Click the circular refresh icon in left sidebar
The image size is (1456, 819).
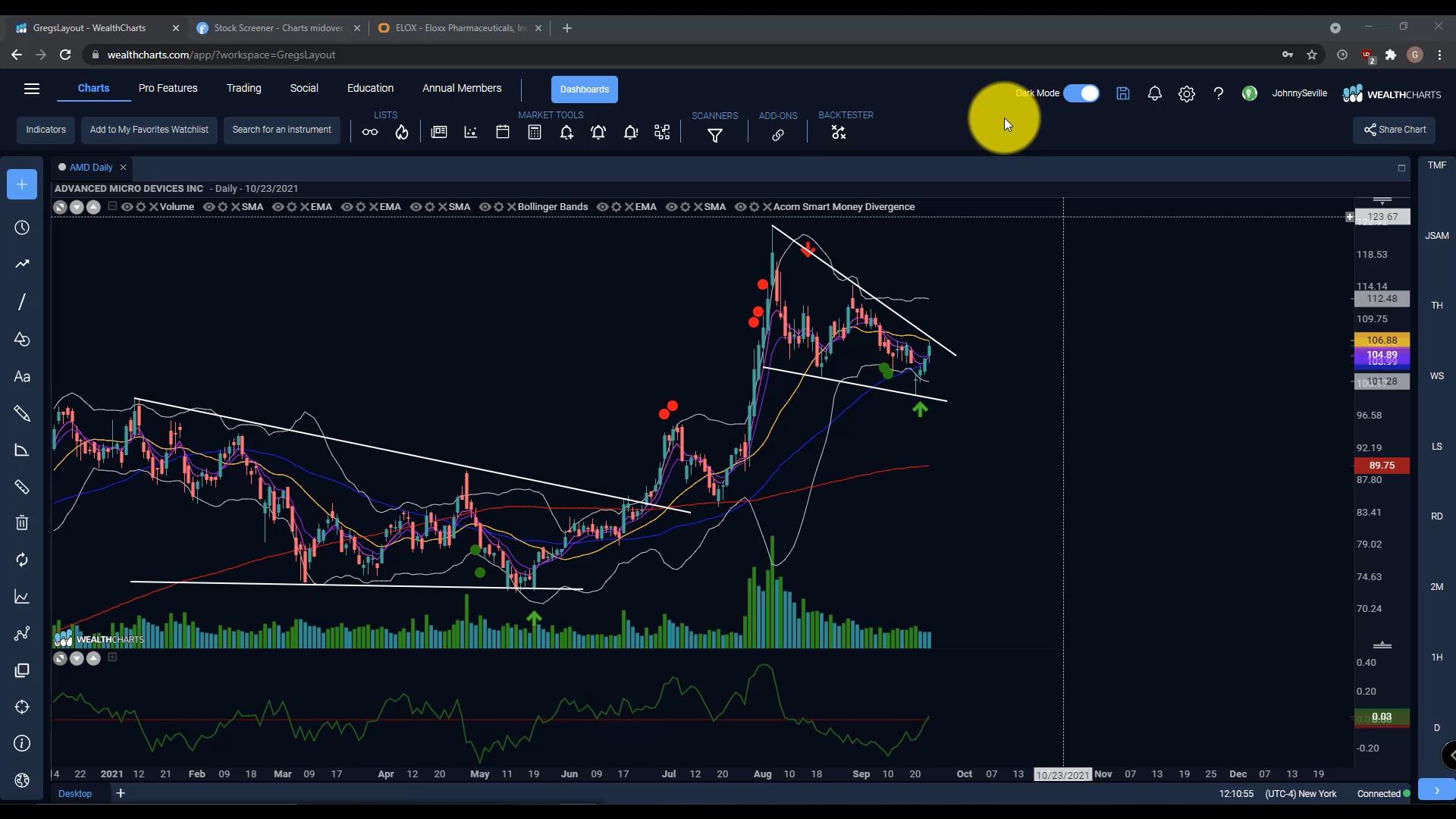pos(22,560)
